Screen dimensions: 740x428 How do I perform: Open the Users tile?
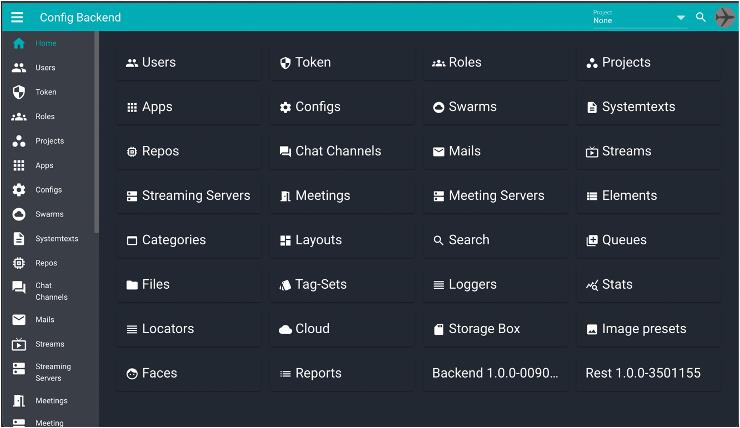coord(188,62)
